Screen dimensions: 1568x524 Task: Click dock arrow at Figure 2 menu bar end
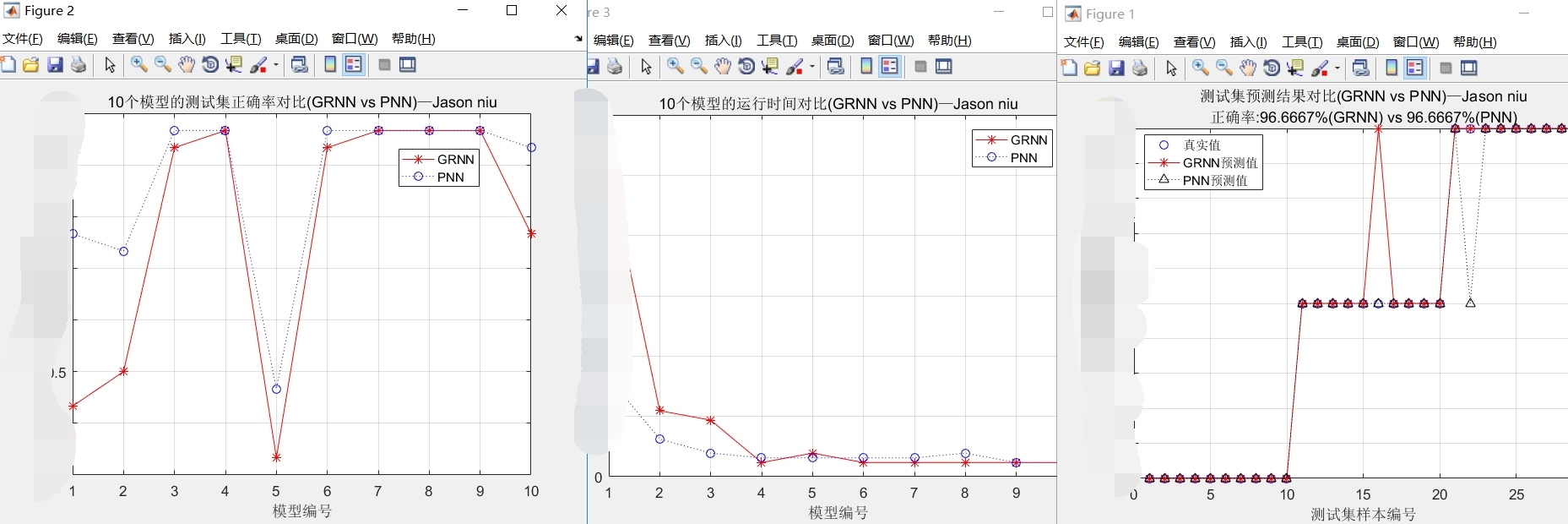click(x=578, y=39)
